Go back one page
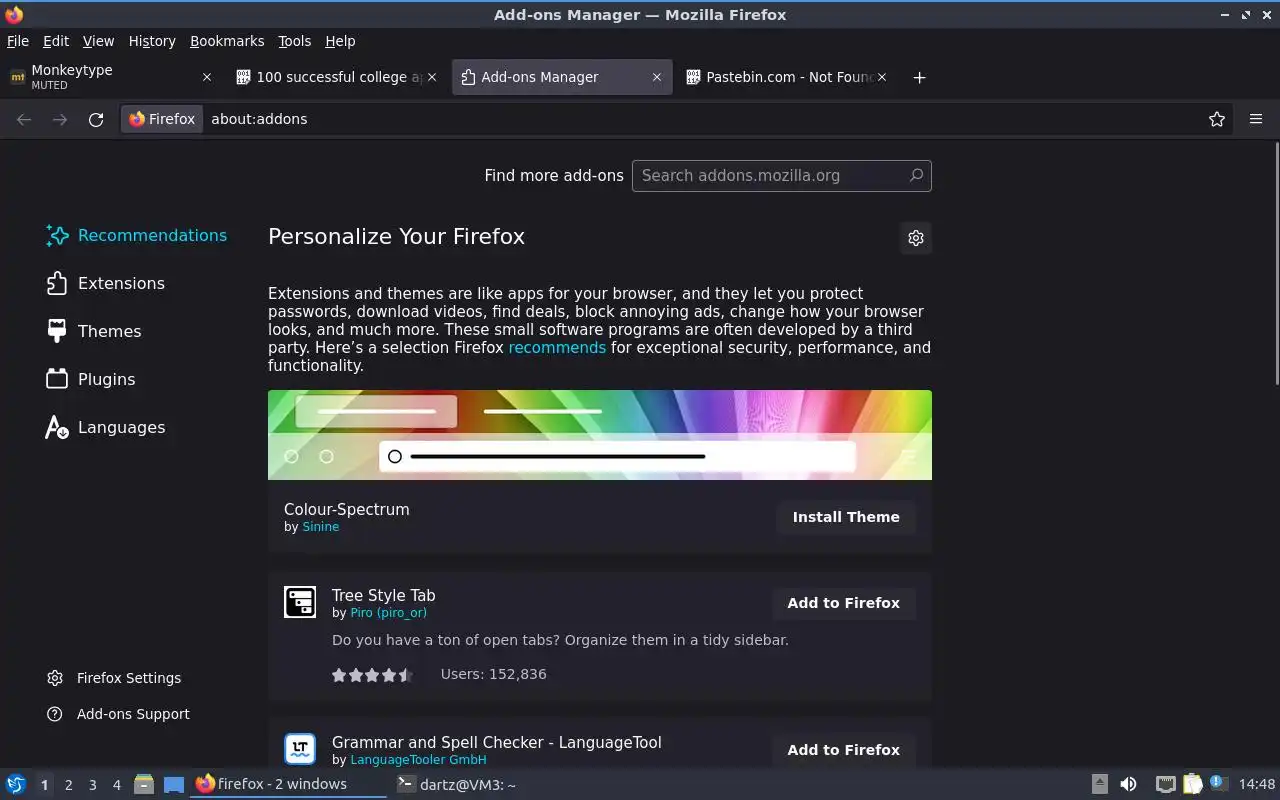 (x=24, y=119)
